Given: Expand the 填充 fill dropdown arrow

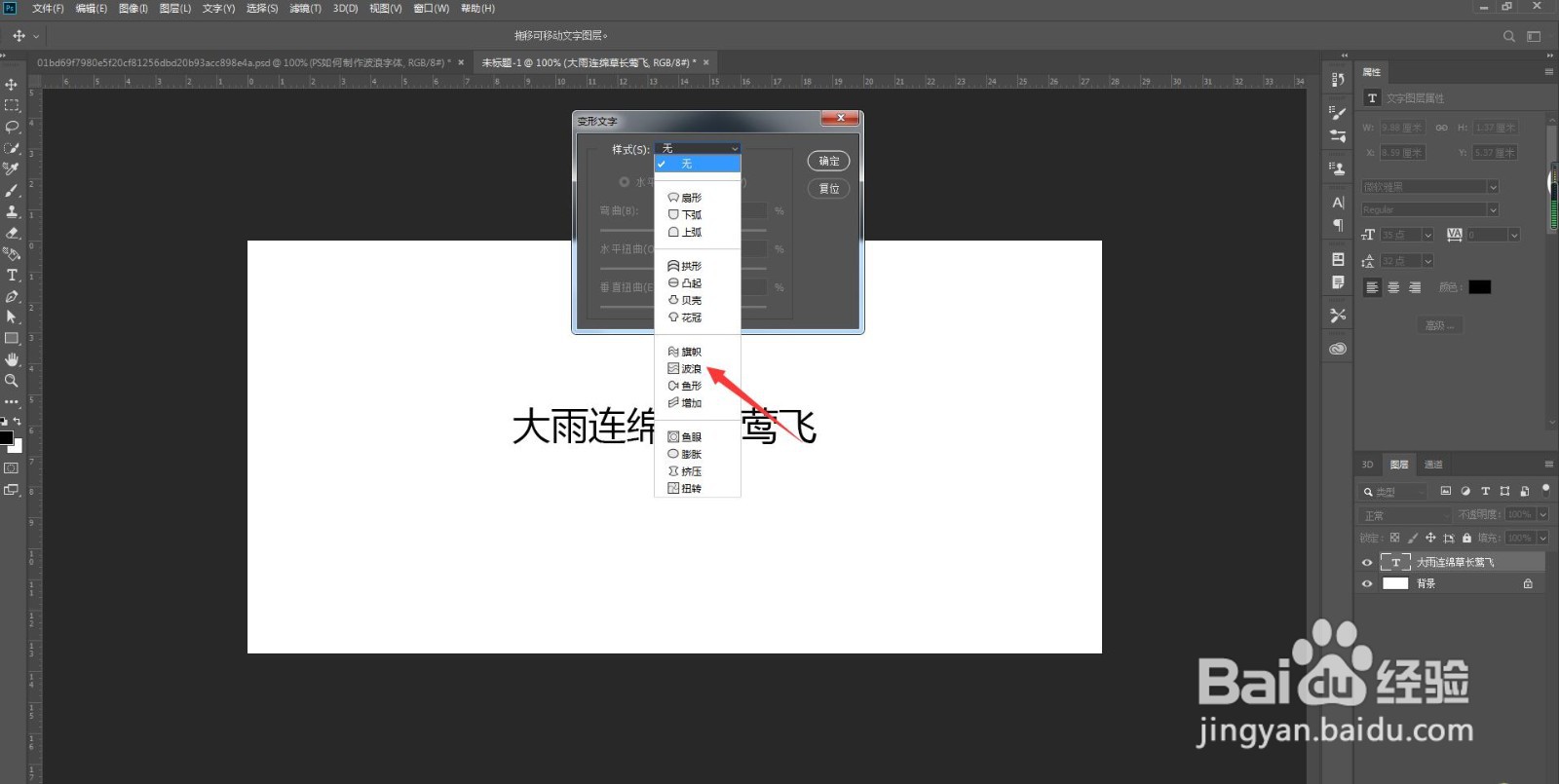Looking at the screenshot, I should tap(1542, 538).
